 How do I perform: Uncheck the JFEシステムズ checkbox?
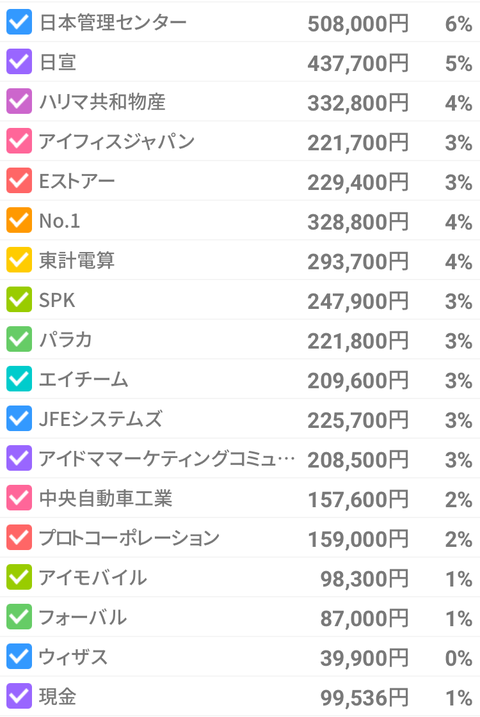[x=19, y=418]
